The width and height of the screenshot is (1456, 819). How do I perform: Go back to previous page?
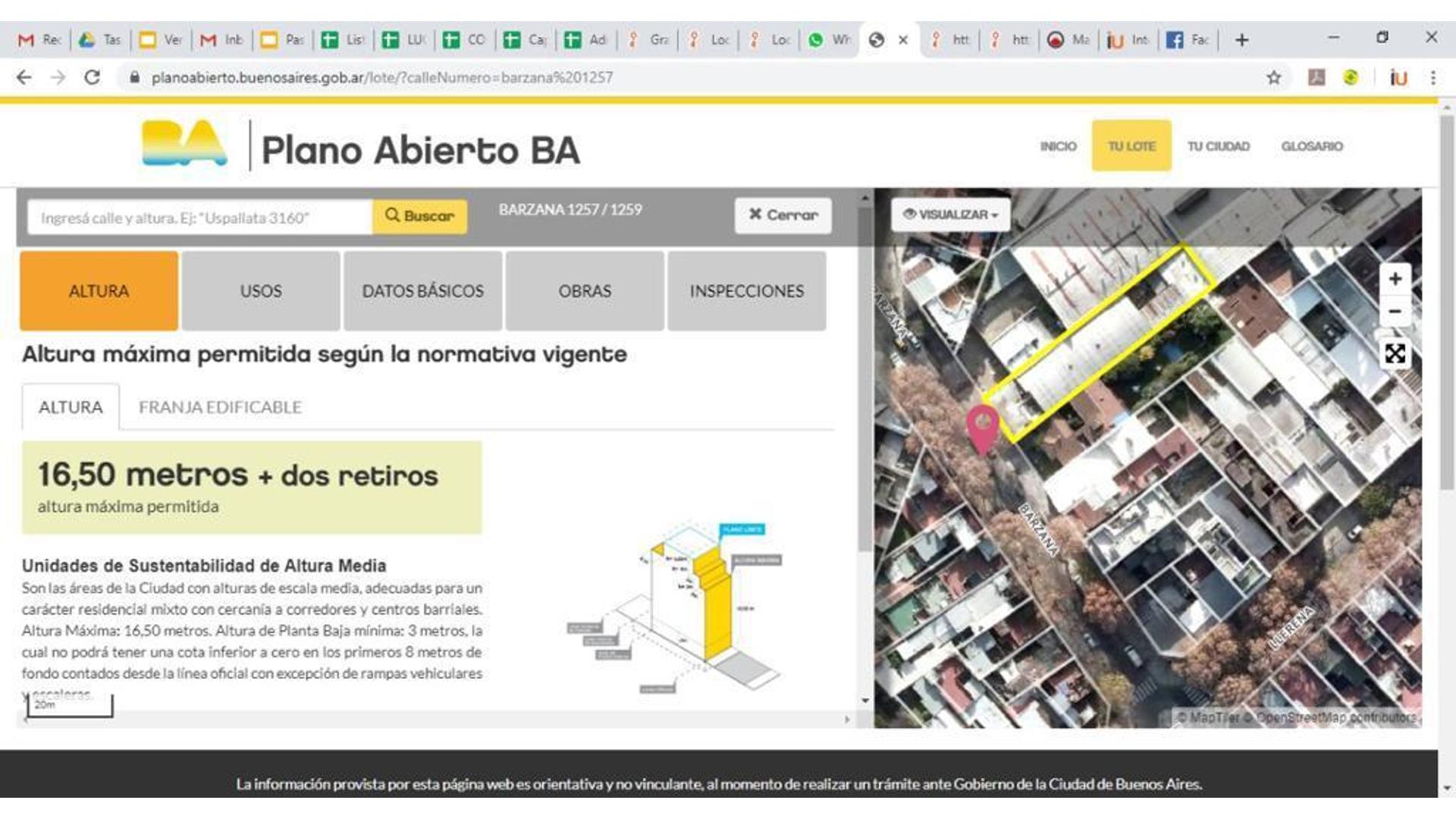pos(24,77)
